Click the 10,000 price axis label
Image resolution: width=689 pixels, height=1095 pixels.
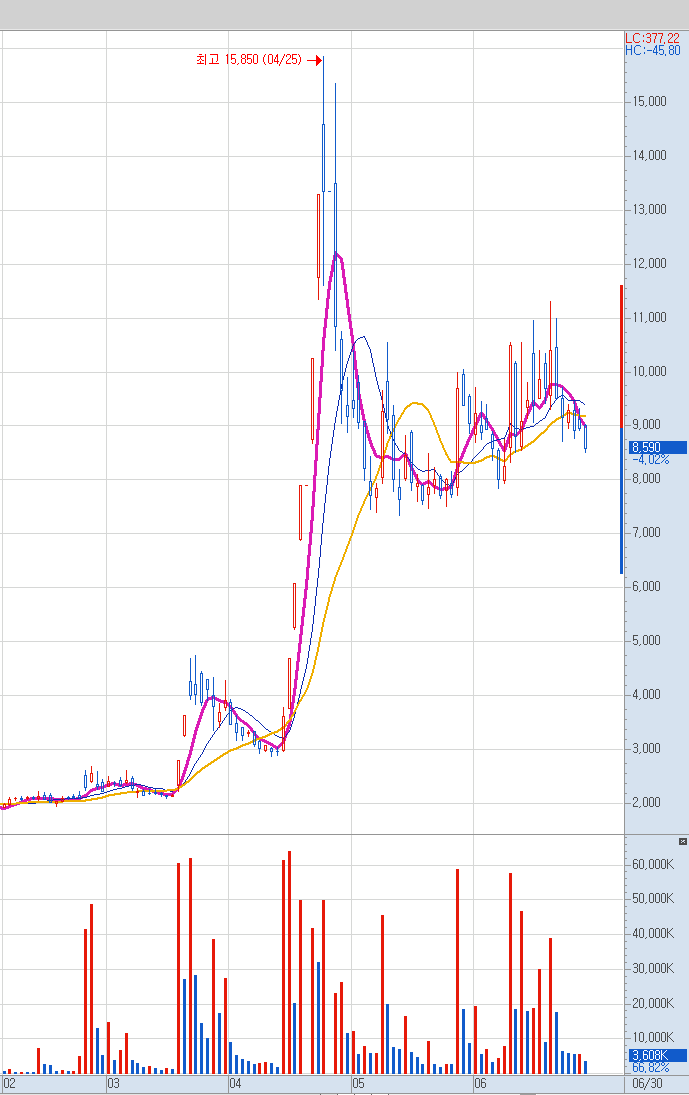[649, 372]
